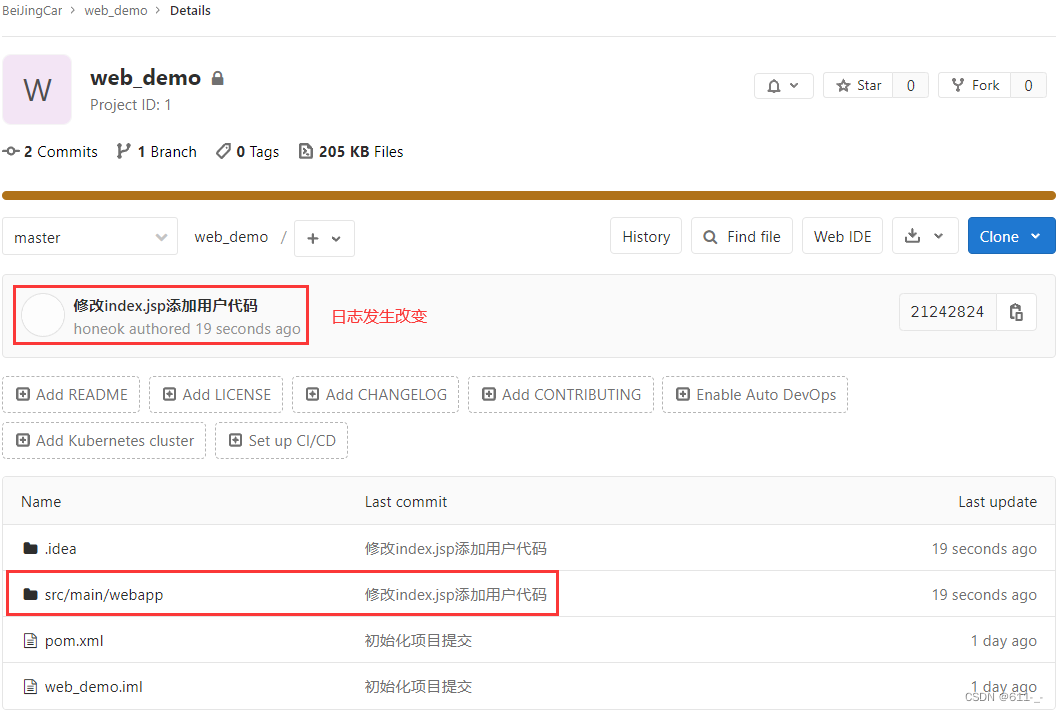Click the honeok author name
The height and width of the screenshot is (712, 1058).
click(99, 329)
